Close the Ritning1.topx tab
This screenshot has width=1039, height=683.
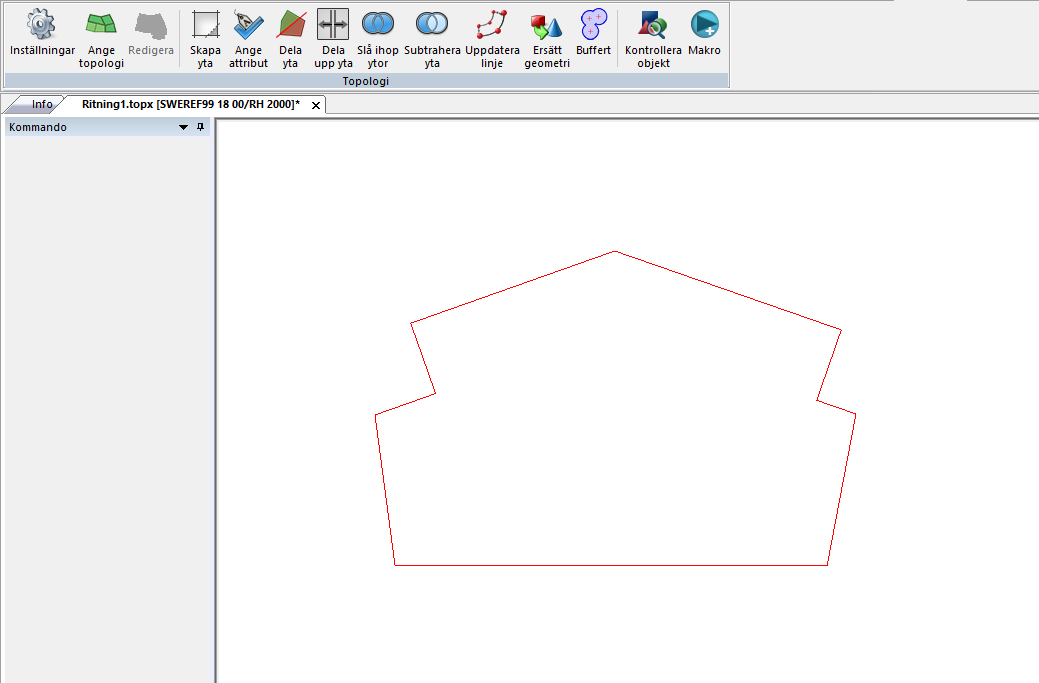(316, 105)
